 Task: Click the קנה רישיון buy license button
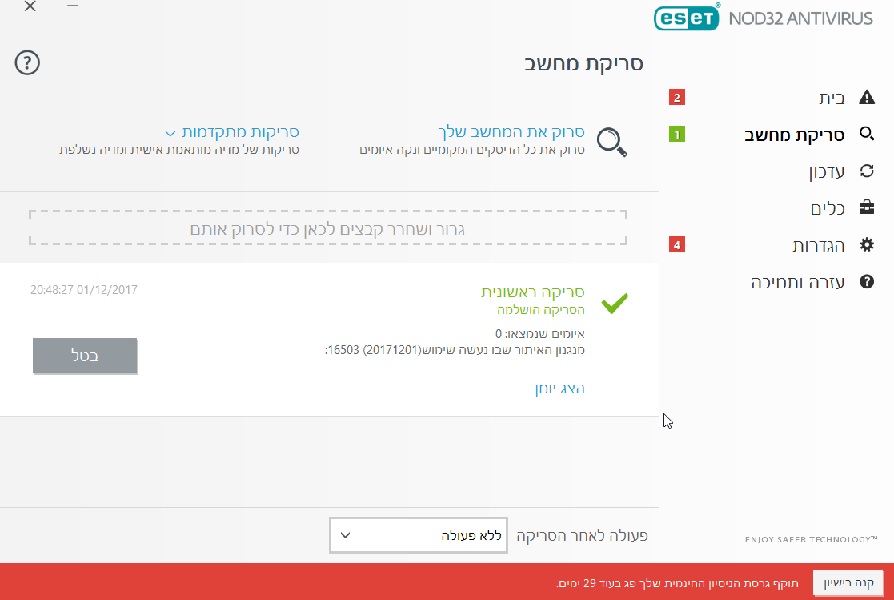click(x=849, y=583)
